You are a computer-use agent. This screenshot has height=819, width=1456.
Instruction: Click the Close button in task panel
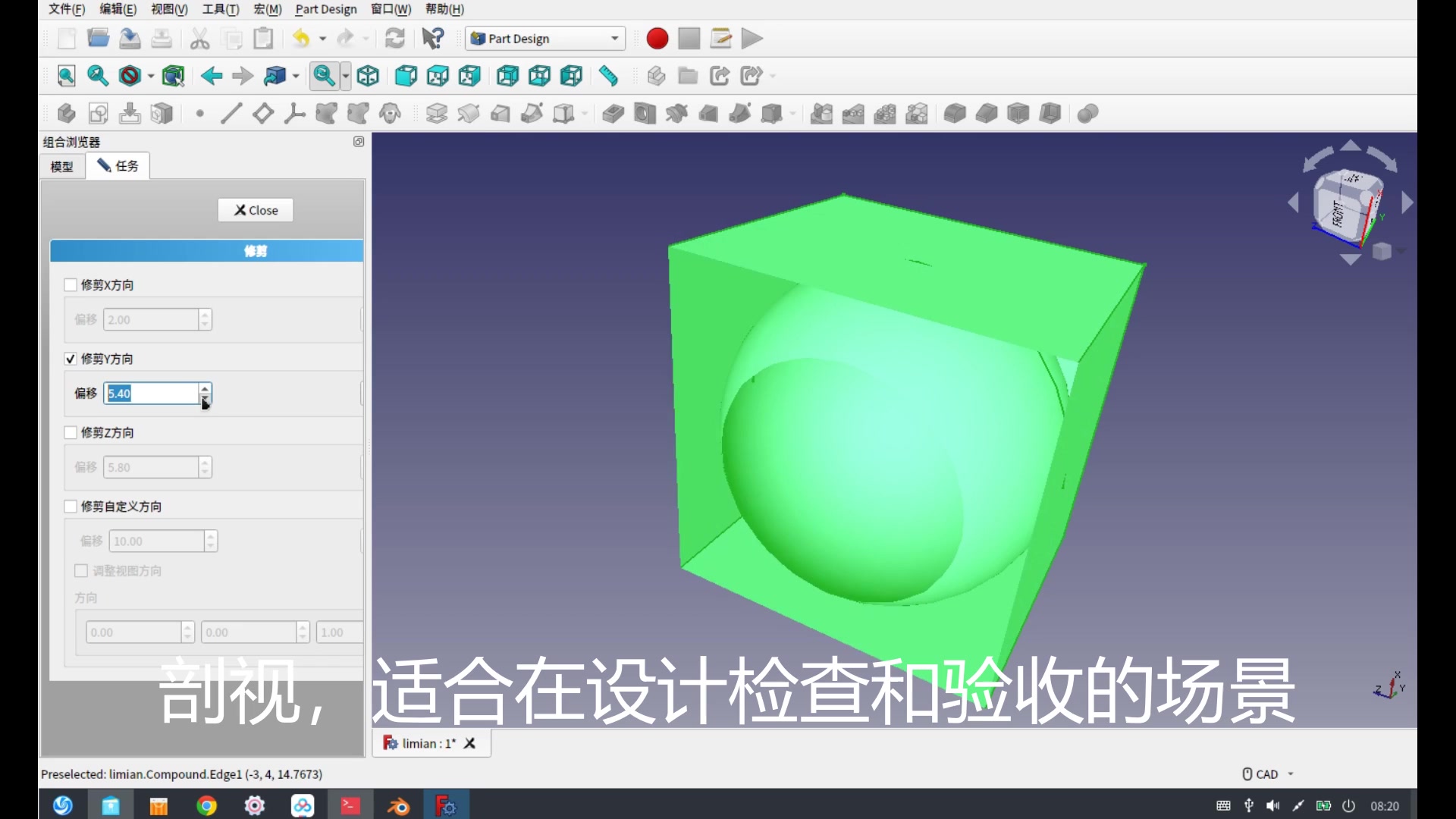pyautogui.click(x=256, y=210)
